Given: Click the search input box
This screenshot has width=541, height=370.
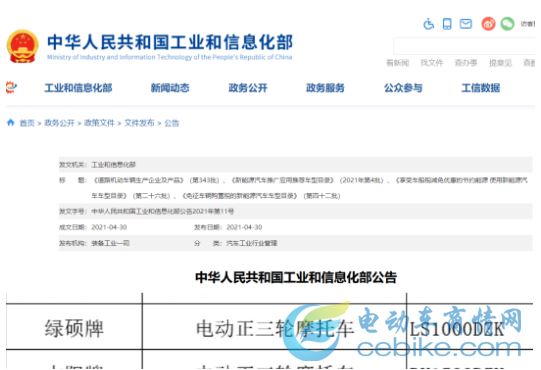Looking at the screenshot, I should pos(465,46).
